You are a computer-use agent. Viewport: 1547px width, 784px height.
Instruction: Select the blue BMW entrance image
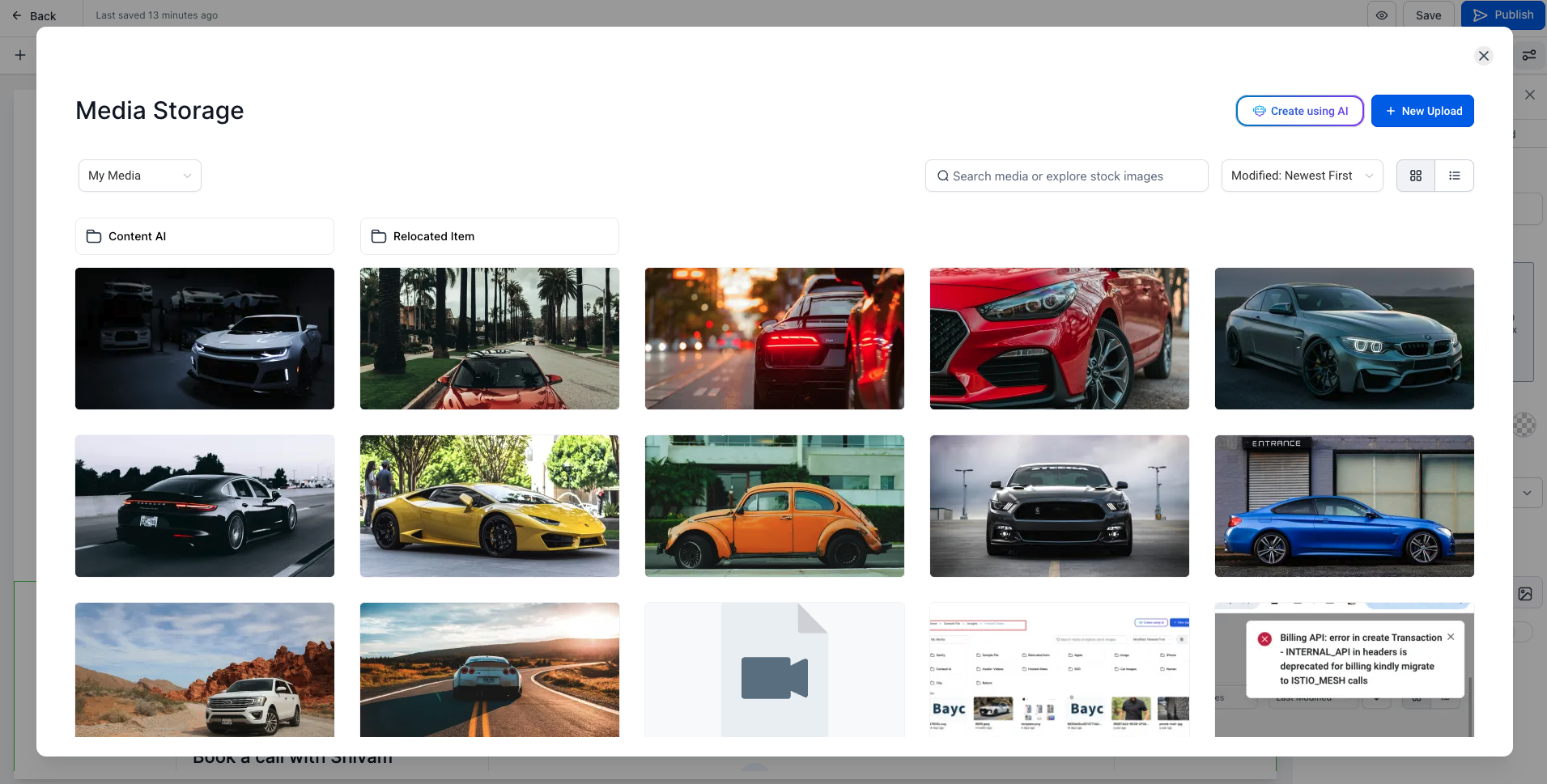[x=1345, y=506]
